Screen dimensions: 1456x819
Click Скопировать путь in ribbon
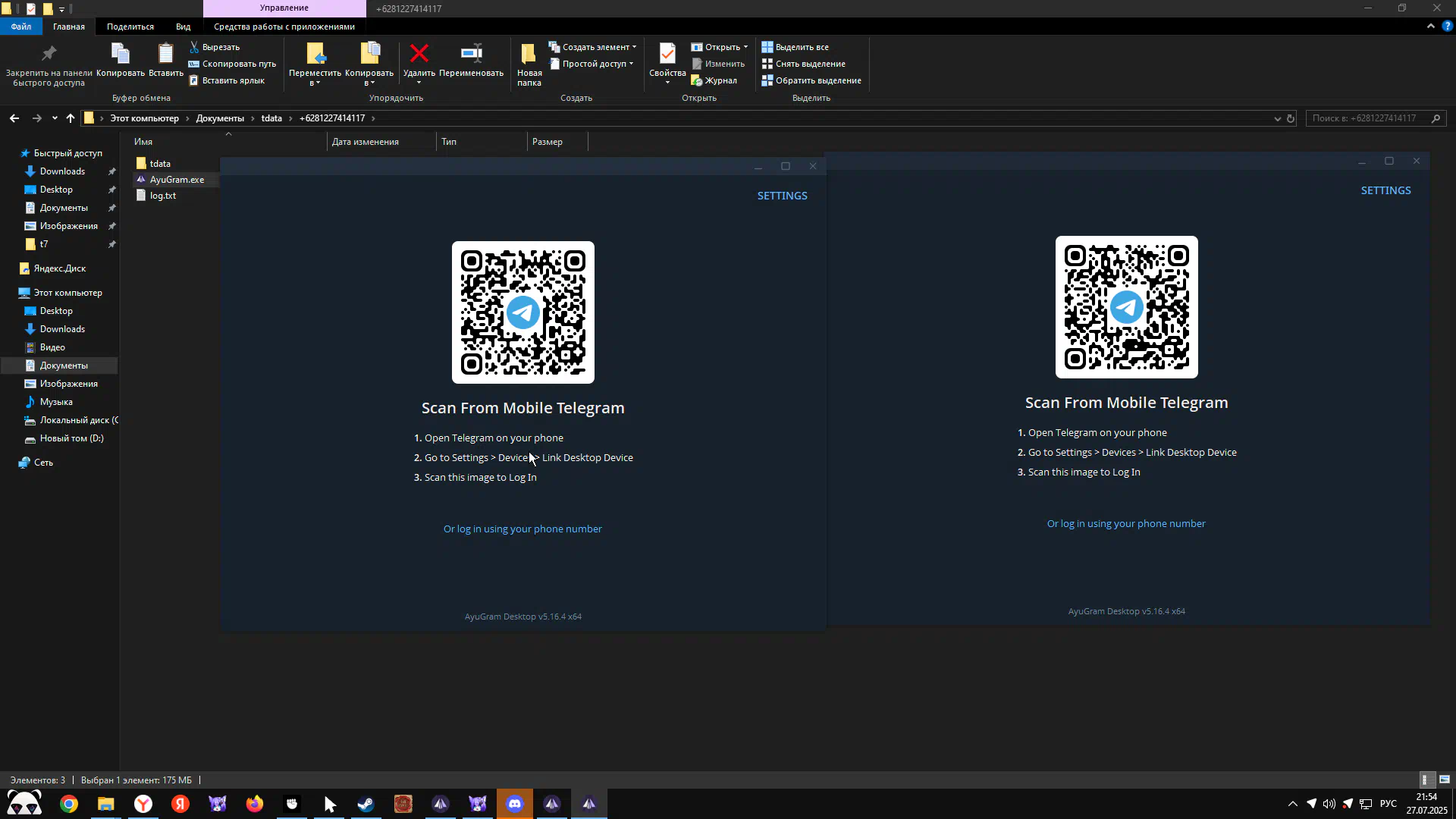pyautogui.click(x=232, y=64)
